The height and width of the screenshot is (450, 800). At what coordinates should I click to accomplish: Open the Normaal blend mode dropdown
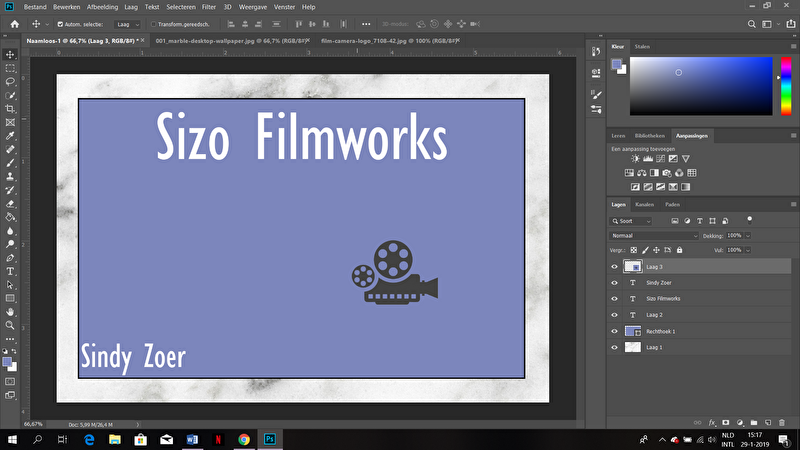click(654, 235)
